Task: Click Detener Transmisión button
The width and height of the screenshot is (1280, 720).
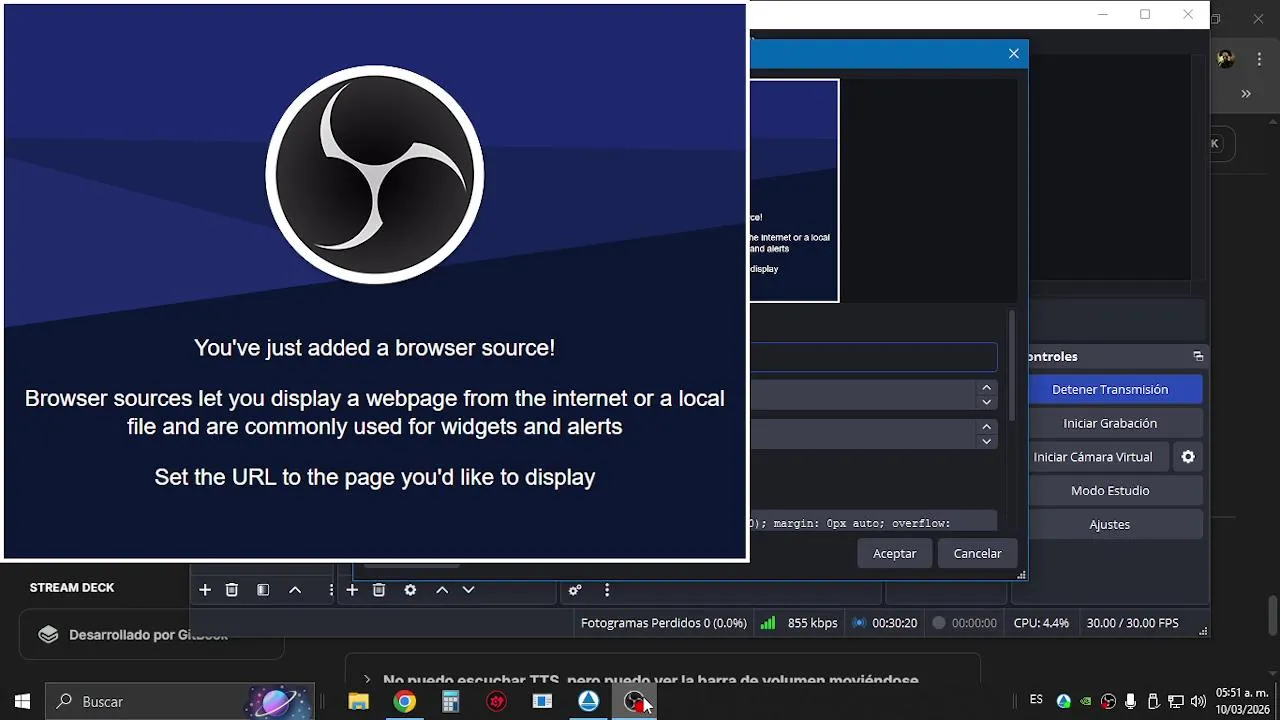Action: [1110, 390]
